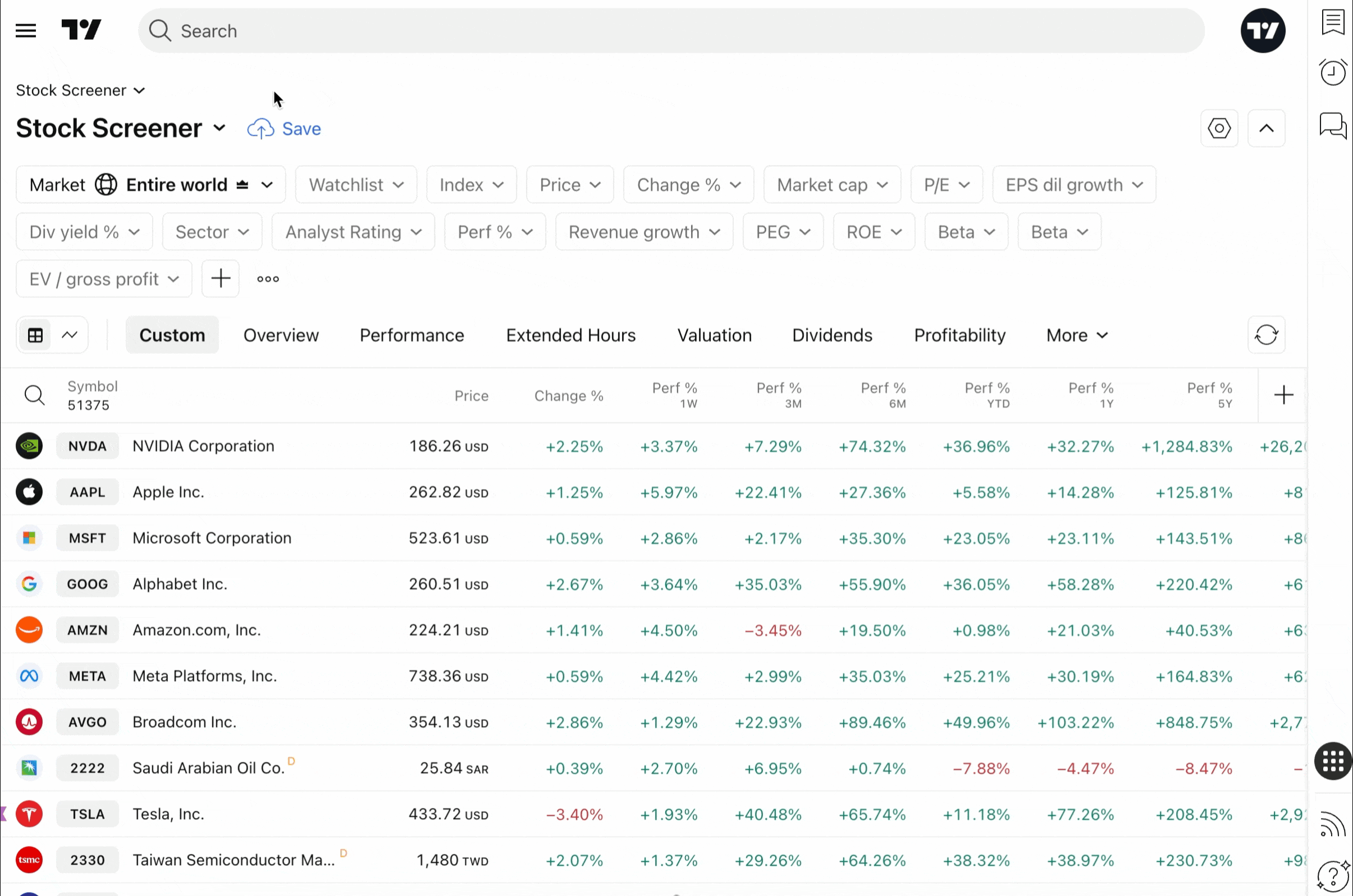Click the refresh screener data icon
This screenshot has width=1353, height=896.
tap(1266, 335)
